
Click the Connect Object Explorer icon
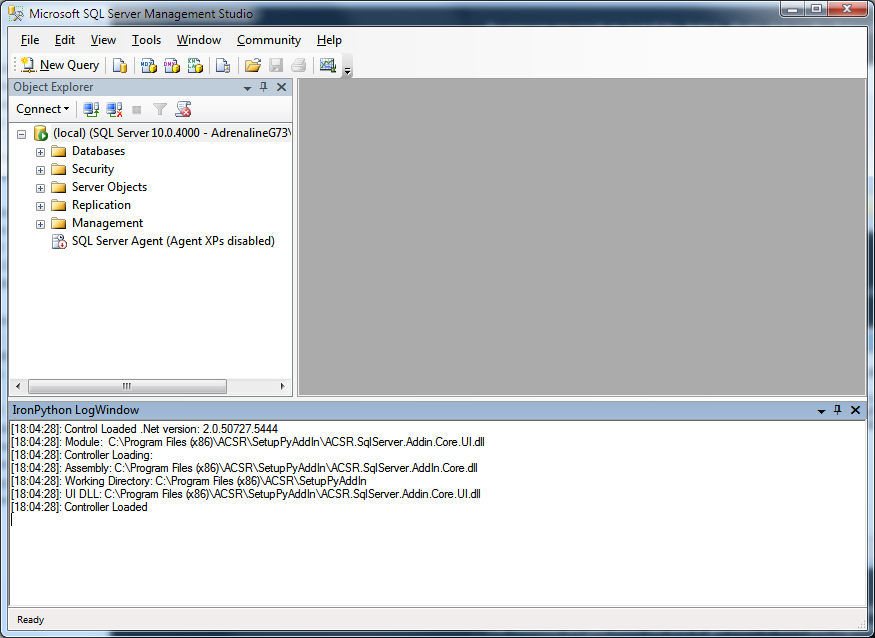coord(91,109)
